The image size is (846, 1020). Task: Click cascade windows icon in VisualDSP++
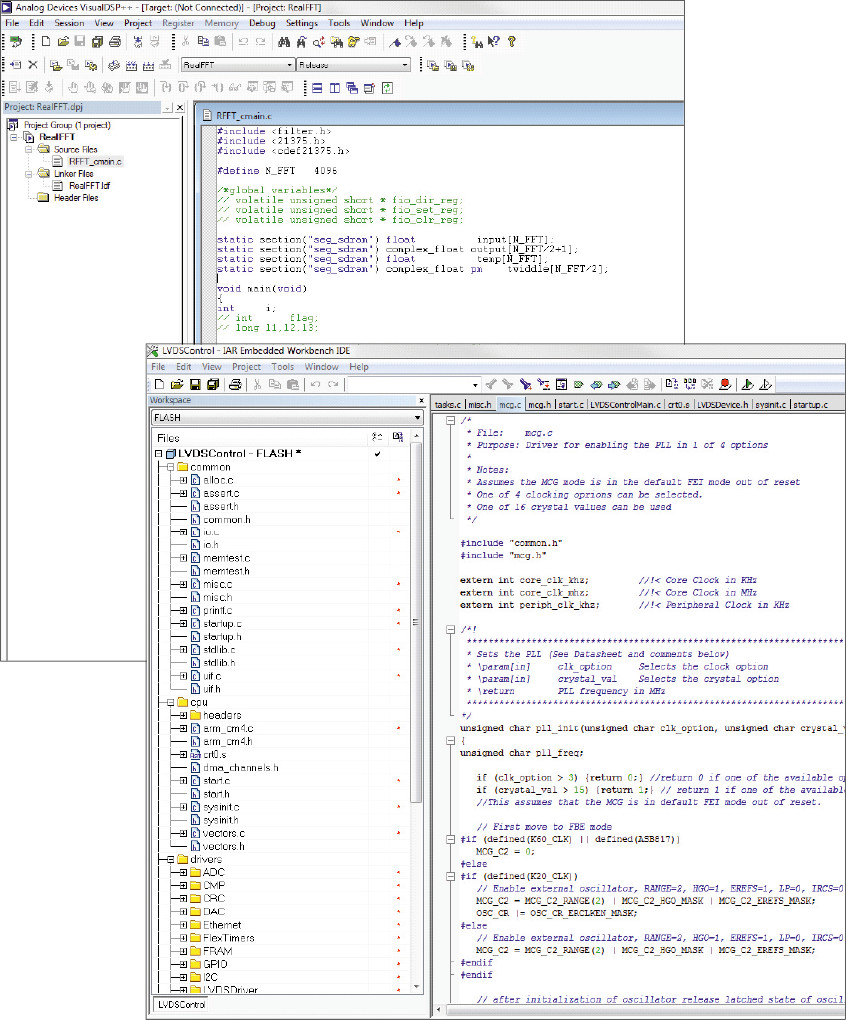pos(352,88)
